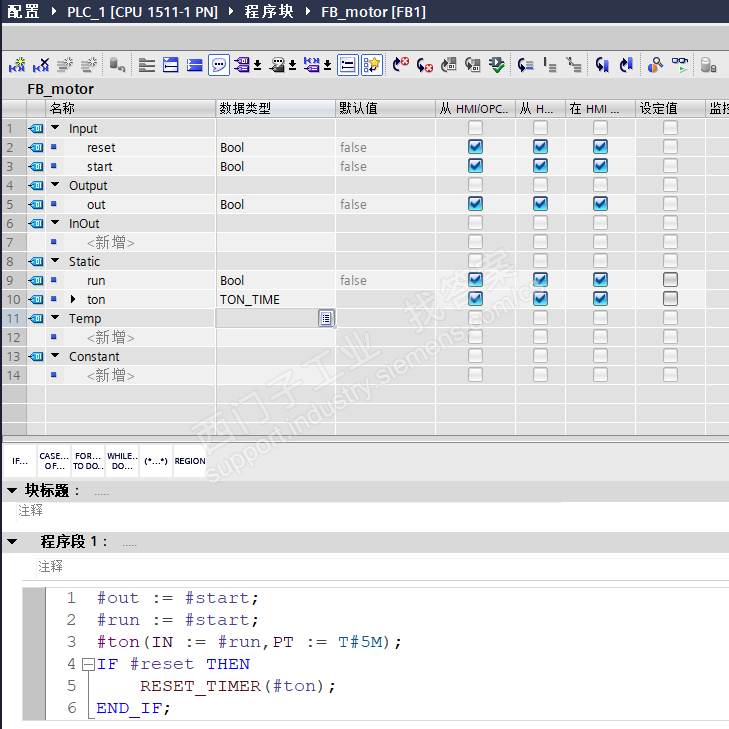Click the bookmark with right arrow icon

pos(626,65)
